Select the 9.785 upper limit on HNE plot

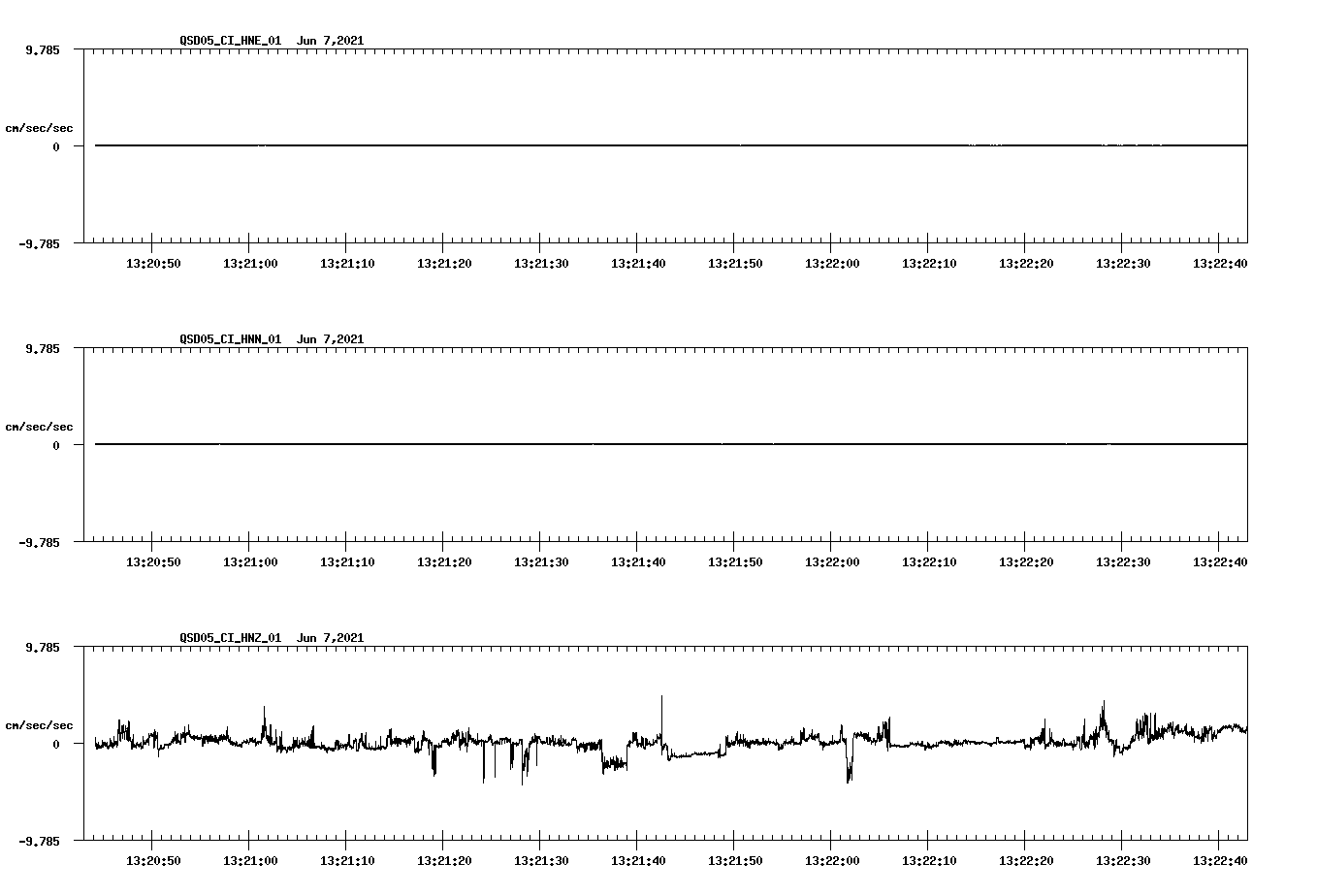point(43,49)
